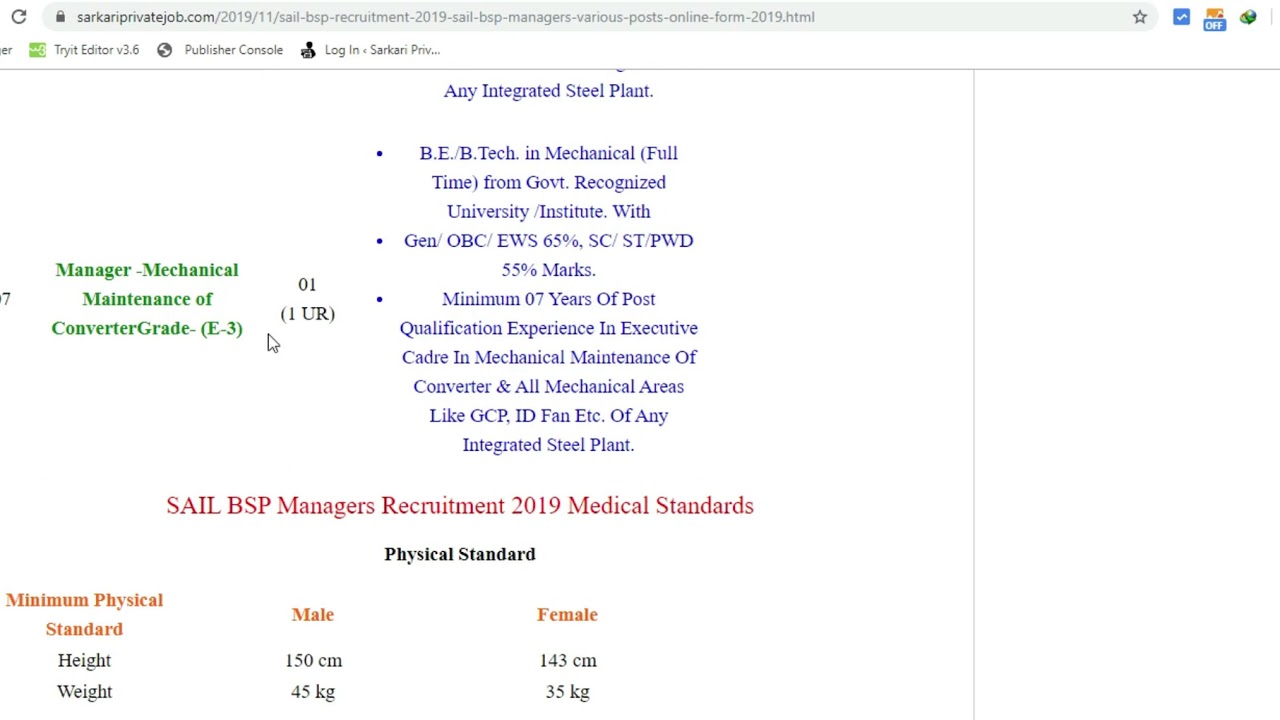This screenshot has height=720, width=1280.
Task: Open the blue checkmark extension icon
Action: coord(1182,17)
